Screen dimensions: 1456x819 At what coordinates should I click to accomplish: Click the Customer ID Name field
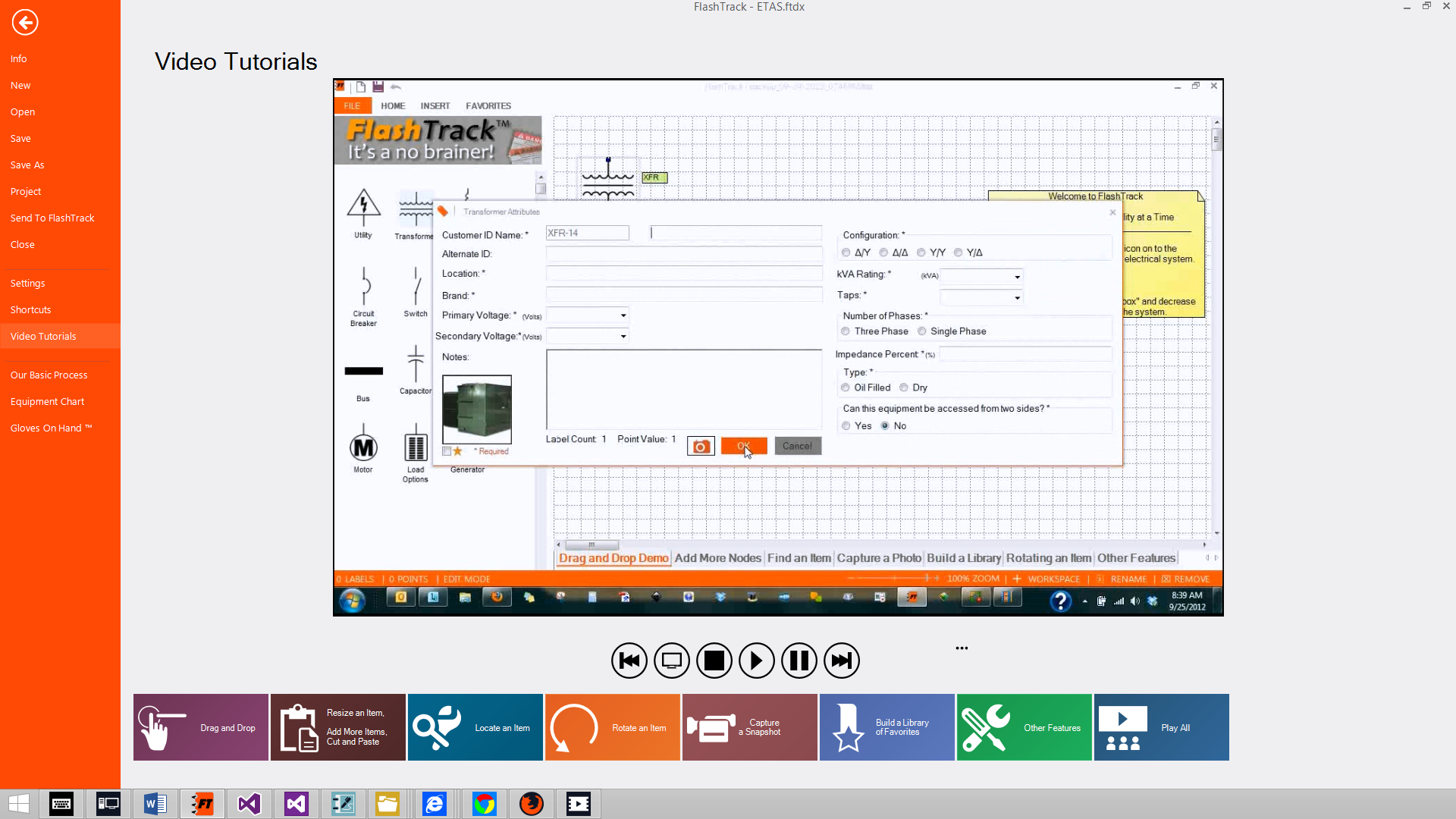[x=588, y=233]
